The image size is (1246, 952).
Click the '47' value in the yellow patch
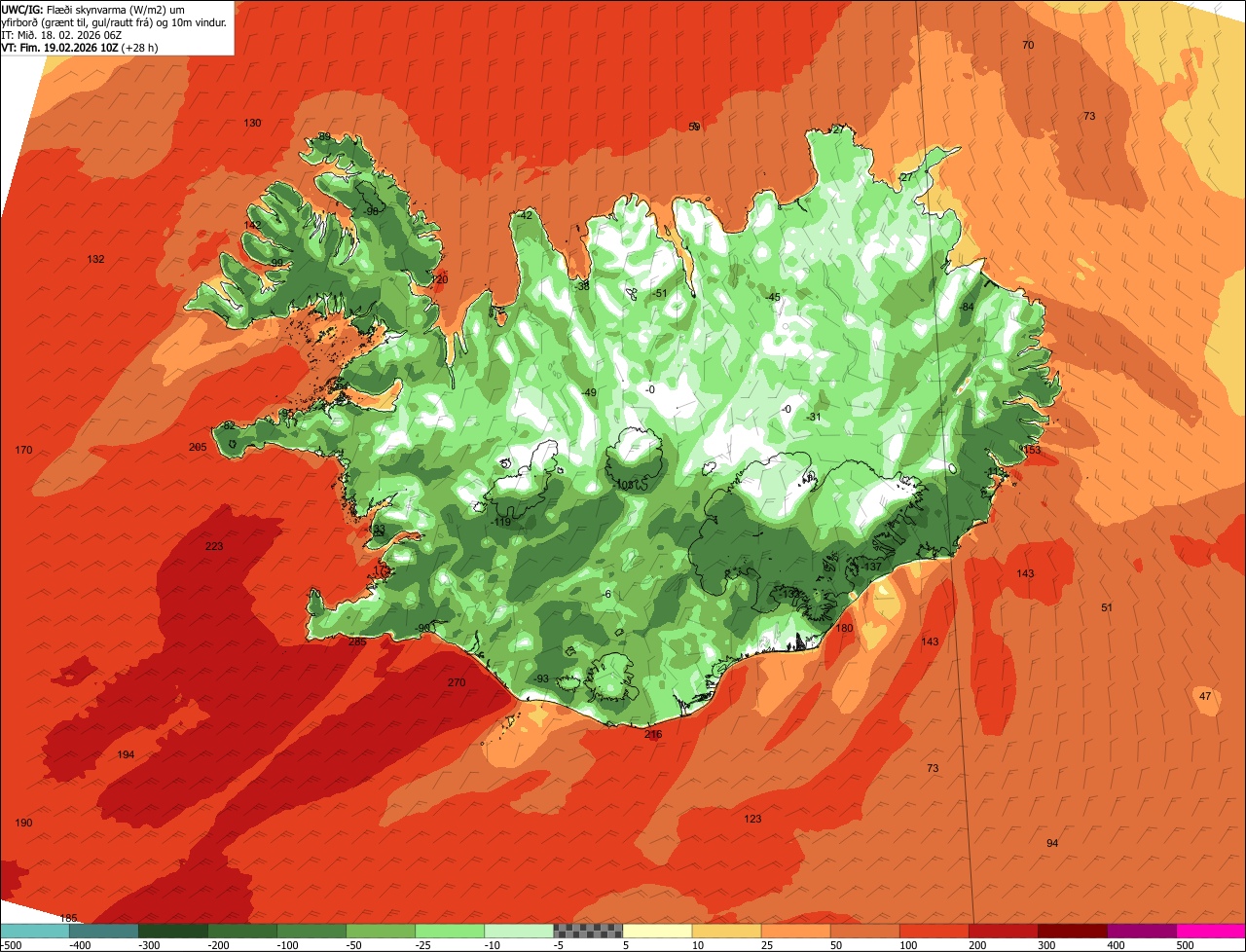pos(1205,696)
